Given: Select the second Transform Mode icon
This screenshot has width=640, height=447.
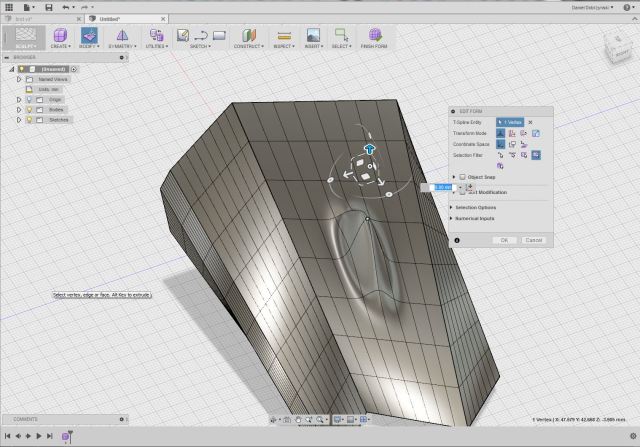Looking at the screenshot, I should 512,133.
